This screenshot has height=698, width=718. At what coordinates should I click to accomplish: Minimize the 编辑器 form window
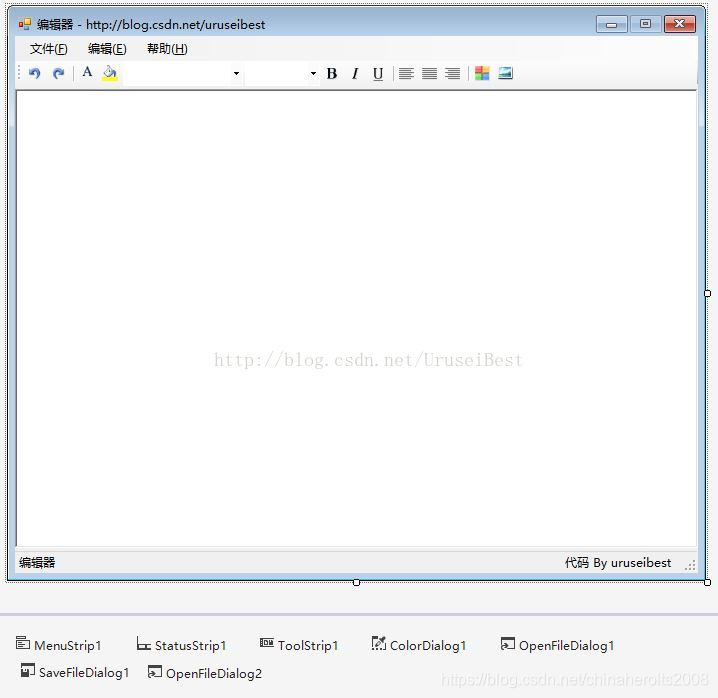612,24
